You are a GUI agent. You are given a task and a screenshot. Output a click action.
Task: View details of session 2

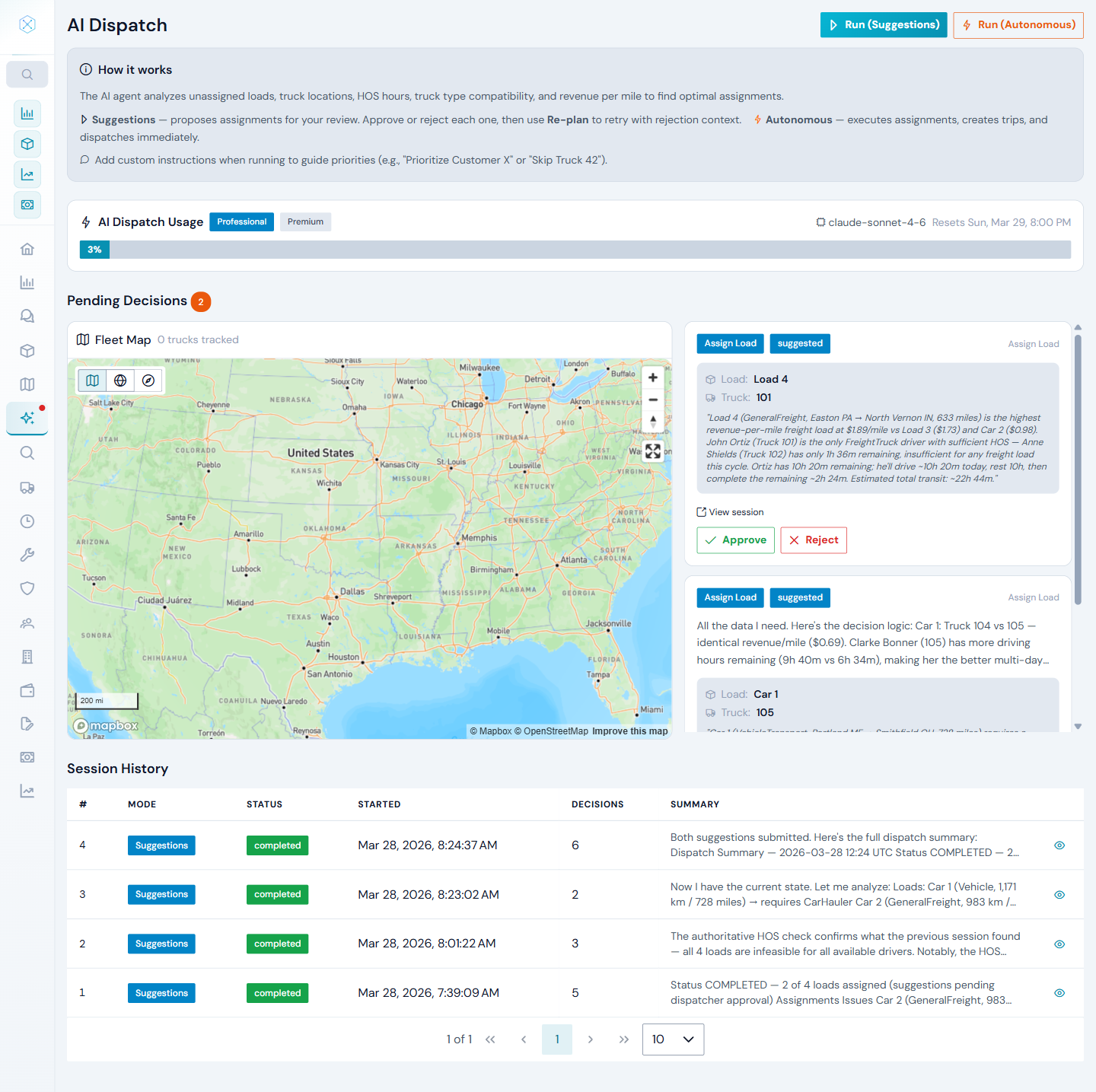(x=1059, y=944)
